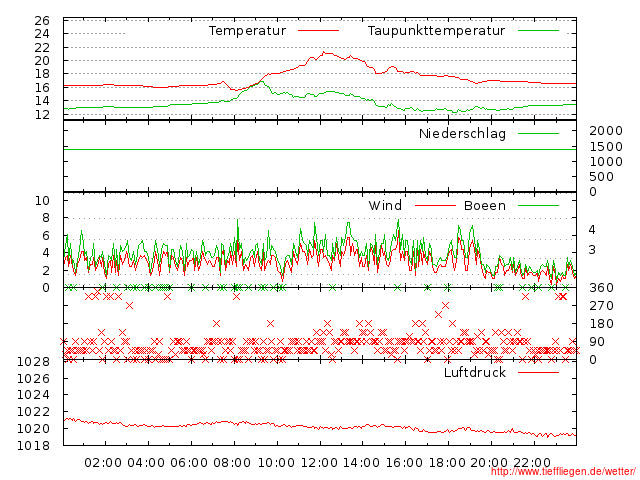Click the 10 wind speed axis value

[x=42, y=200]
